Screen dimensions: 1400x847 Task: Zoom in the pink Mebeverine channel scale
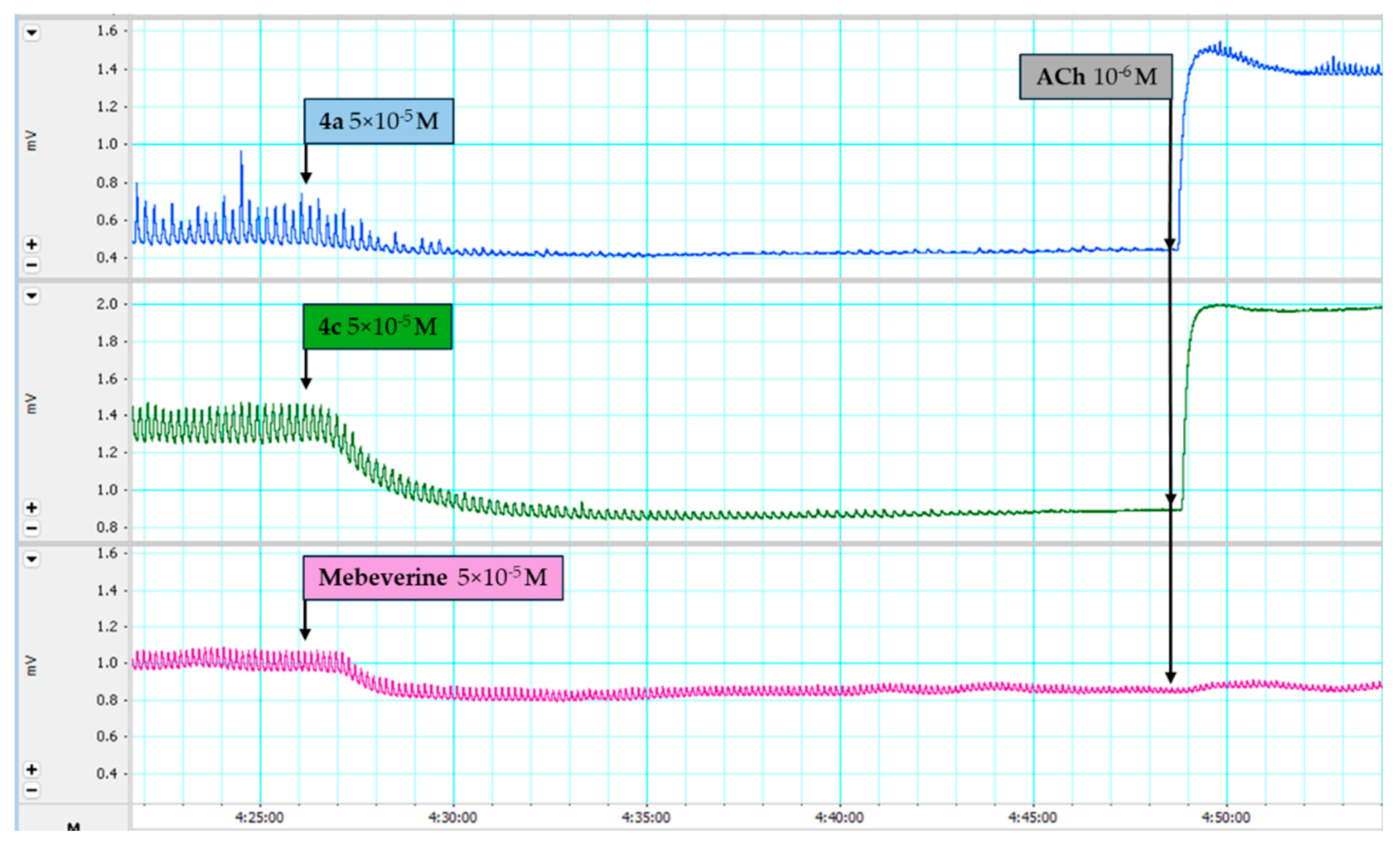pos(32,770)
